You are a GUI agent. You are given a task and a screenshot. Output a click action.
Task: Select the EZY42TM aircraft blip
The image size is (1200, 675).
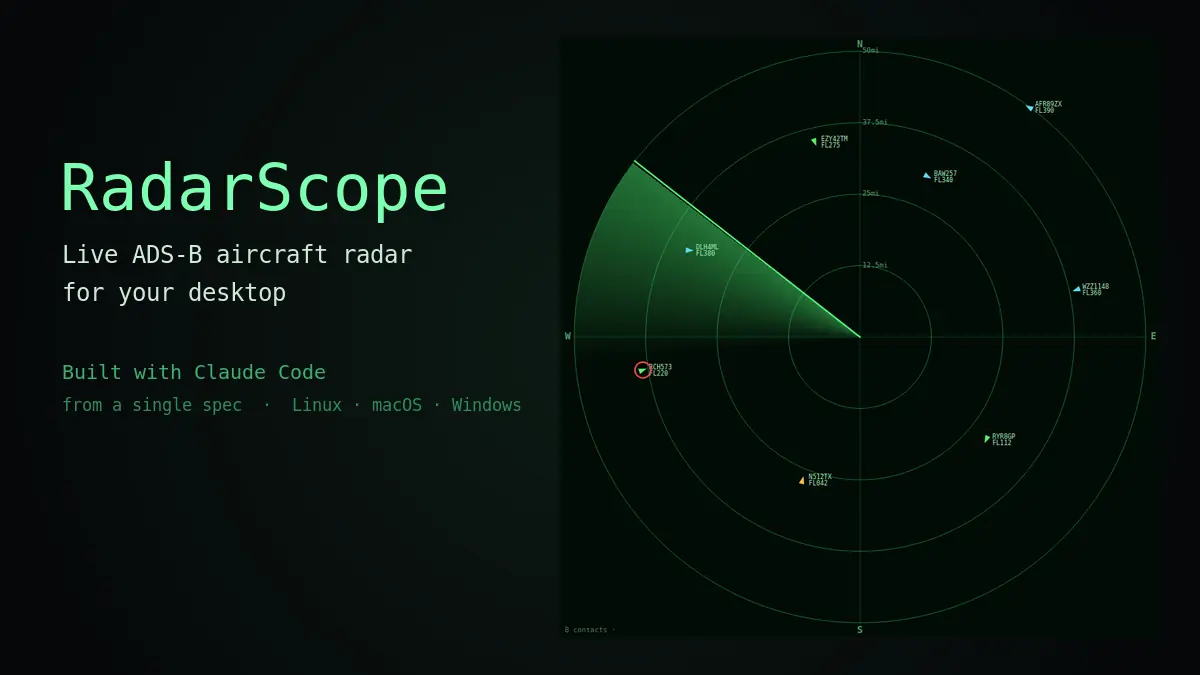[x=814, y=141]
